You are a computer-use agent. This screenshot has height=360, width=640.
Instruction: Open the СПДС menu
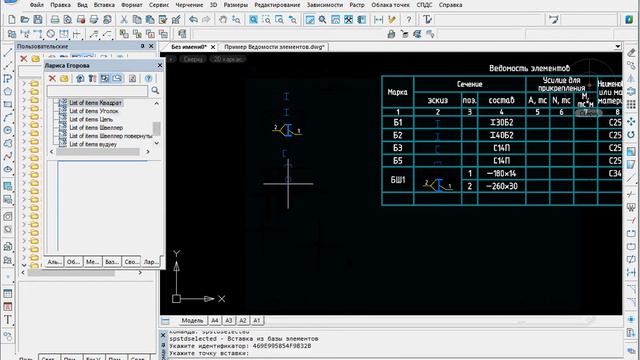(424, 5)
